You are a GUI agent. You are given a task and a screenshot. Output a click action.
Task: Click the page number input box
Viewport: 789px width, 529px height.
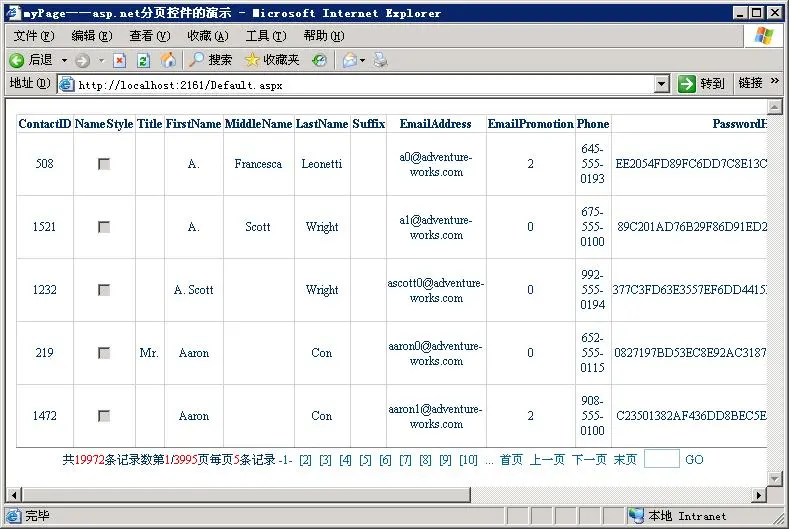tap(662, 459)
